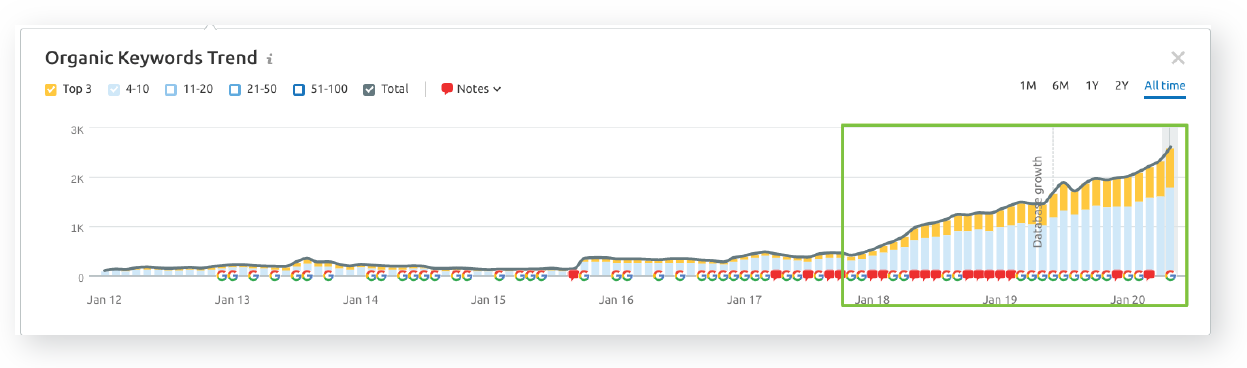Toggle the Top 3 checkbox
Viewport: 1247px width, 368px height.
[51, 89]
